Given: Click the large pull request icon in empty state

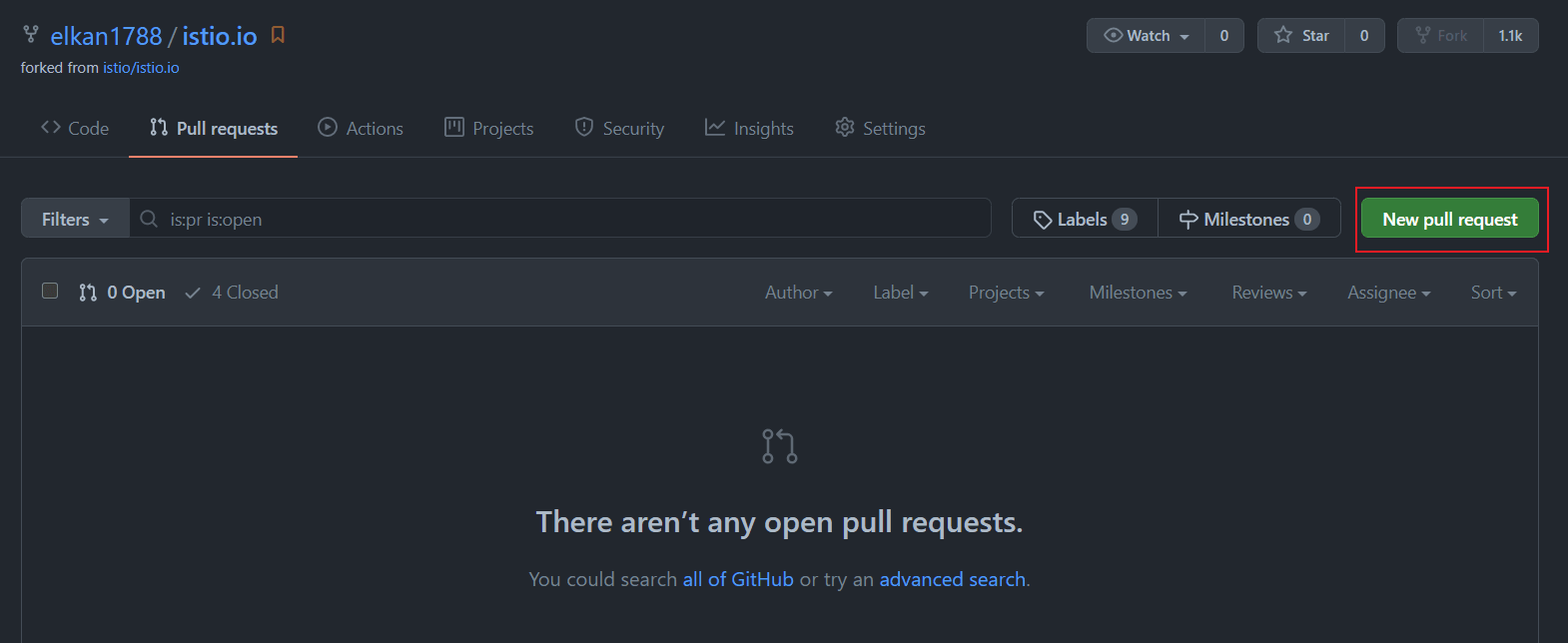Looking at the screenshot, I should (780, 446).
